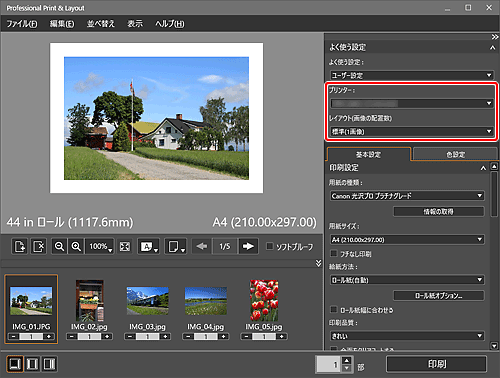
Task: Click the ロール紙オプション button
Action: coord(439,295)
